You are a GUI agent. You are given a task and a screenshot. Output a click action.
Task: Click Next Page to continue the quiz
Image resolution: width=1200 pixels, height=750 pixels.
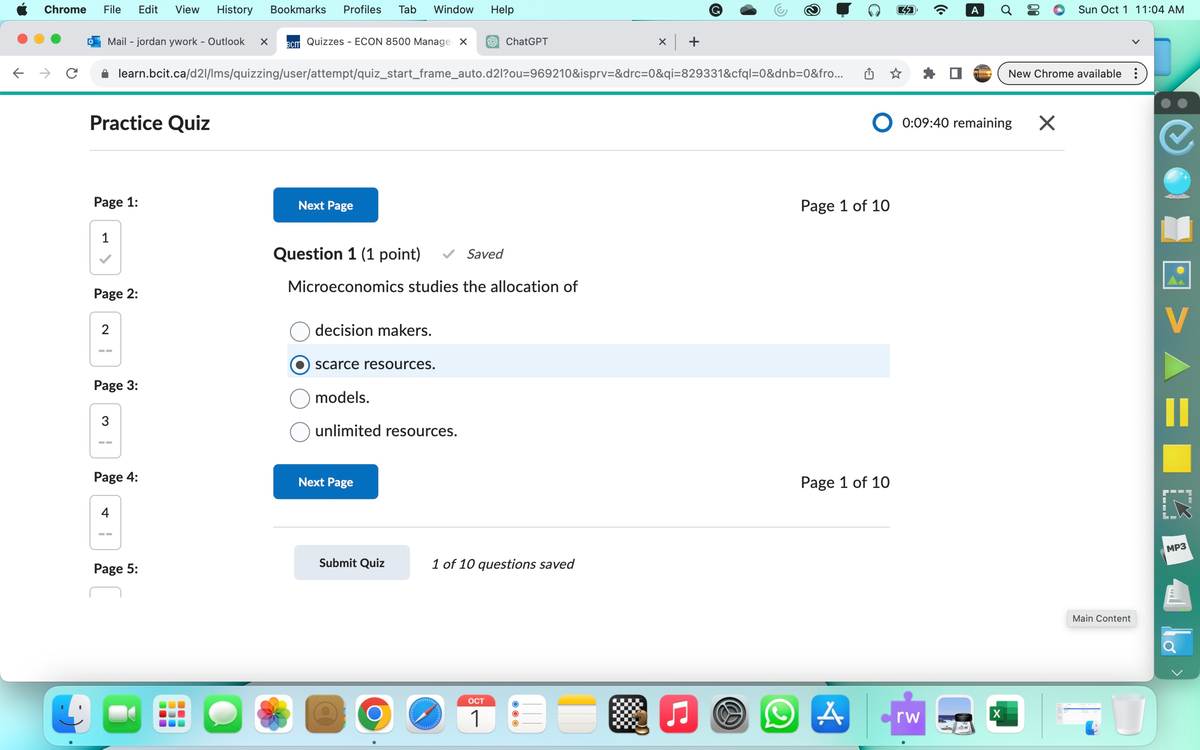point(325,204)
